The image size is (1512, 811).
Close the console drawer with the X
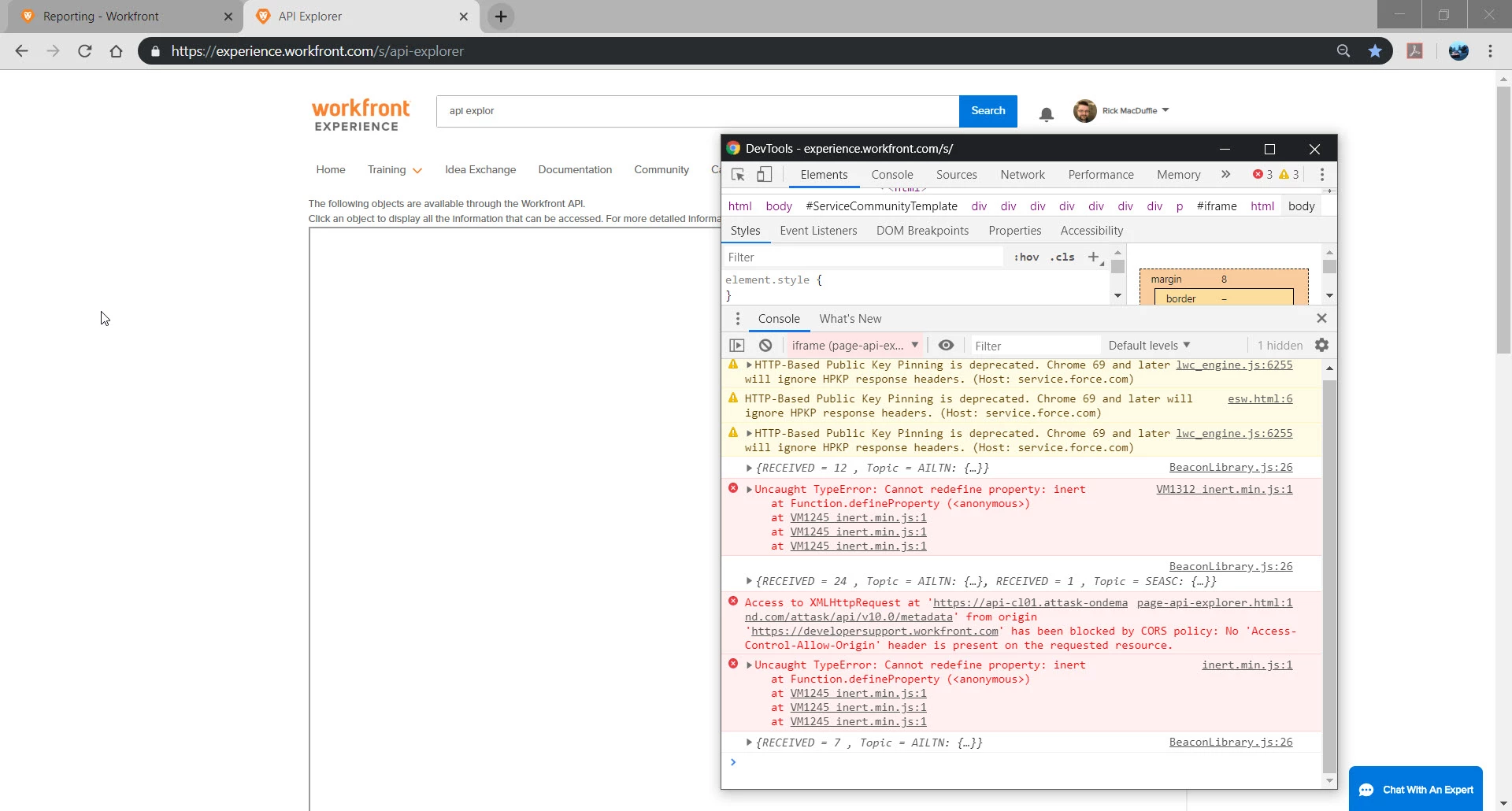pyautogui.click(x=1322, y=318)
